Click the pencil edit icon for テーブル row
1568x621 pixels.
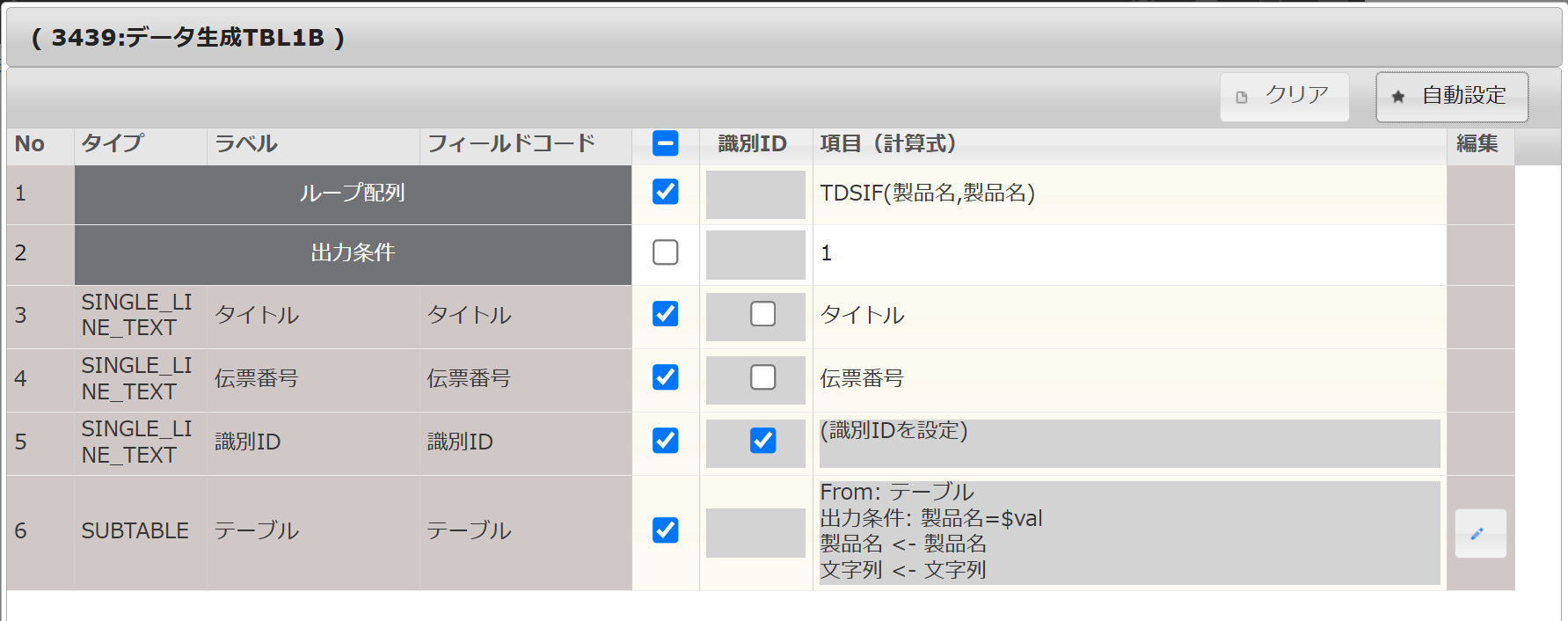[x=1480, y=533]
